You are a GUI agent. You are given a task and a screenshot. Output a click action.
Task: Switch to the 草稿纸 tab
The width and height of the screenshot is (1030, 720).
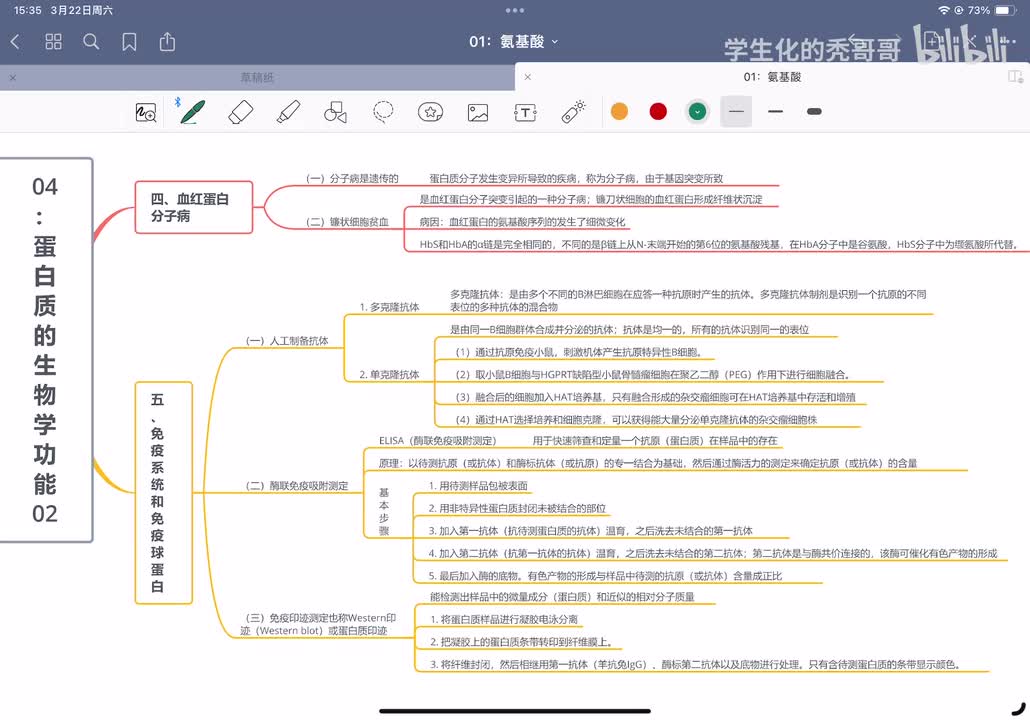click(x=257, y=78)
